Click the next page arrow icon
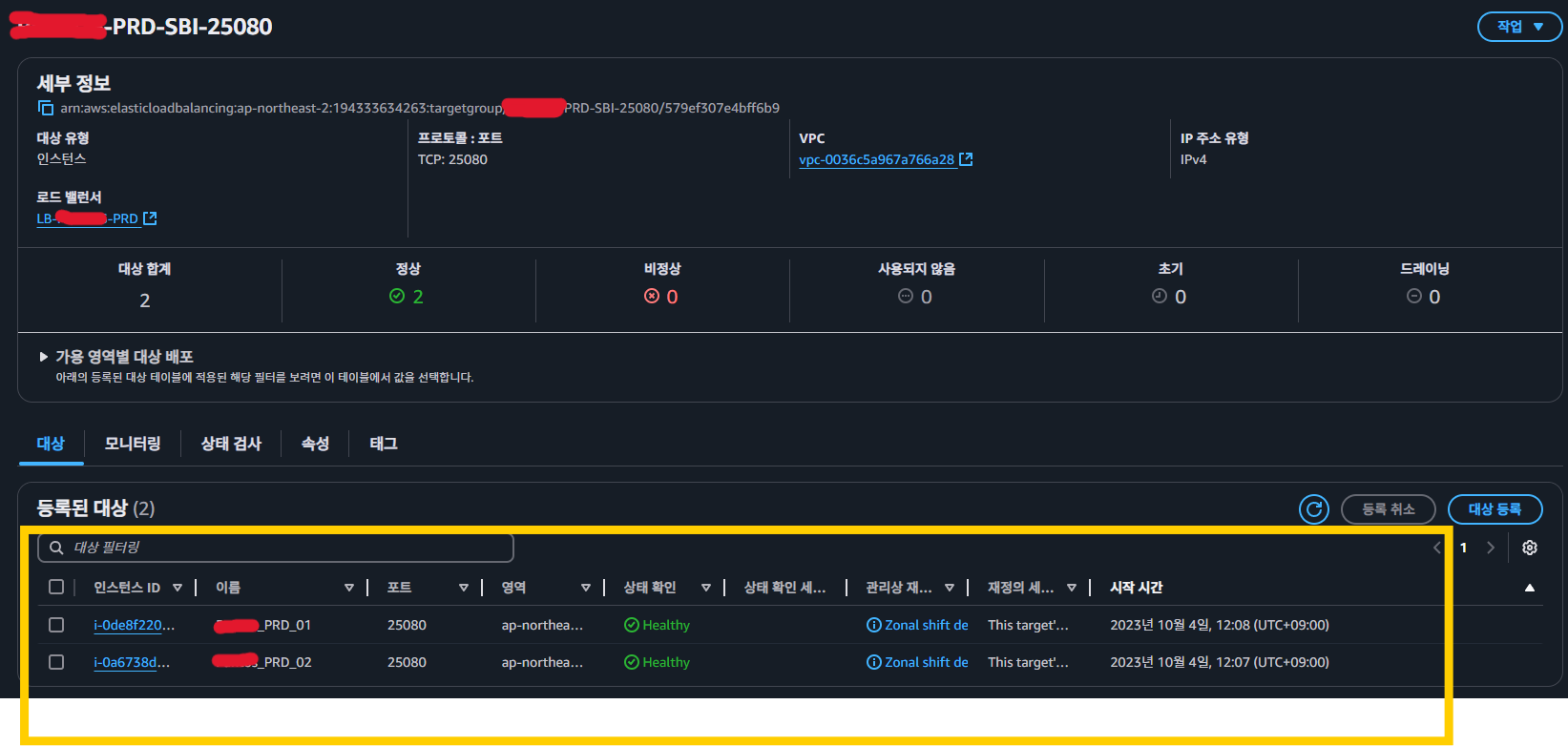The image size is (1568, 746). tap(1490, 548)
